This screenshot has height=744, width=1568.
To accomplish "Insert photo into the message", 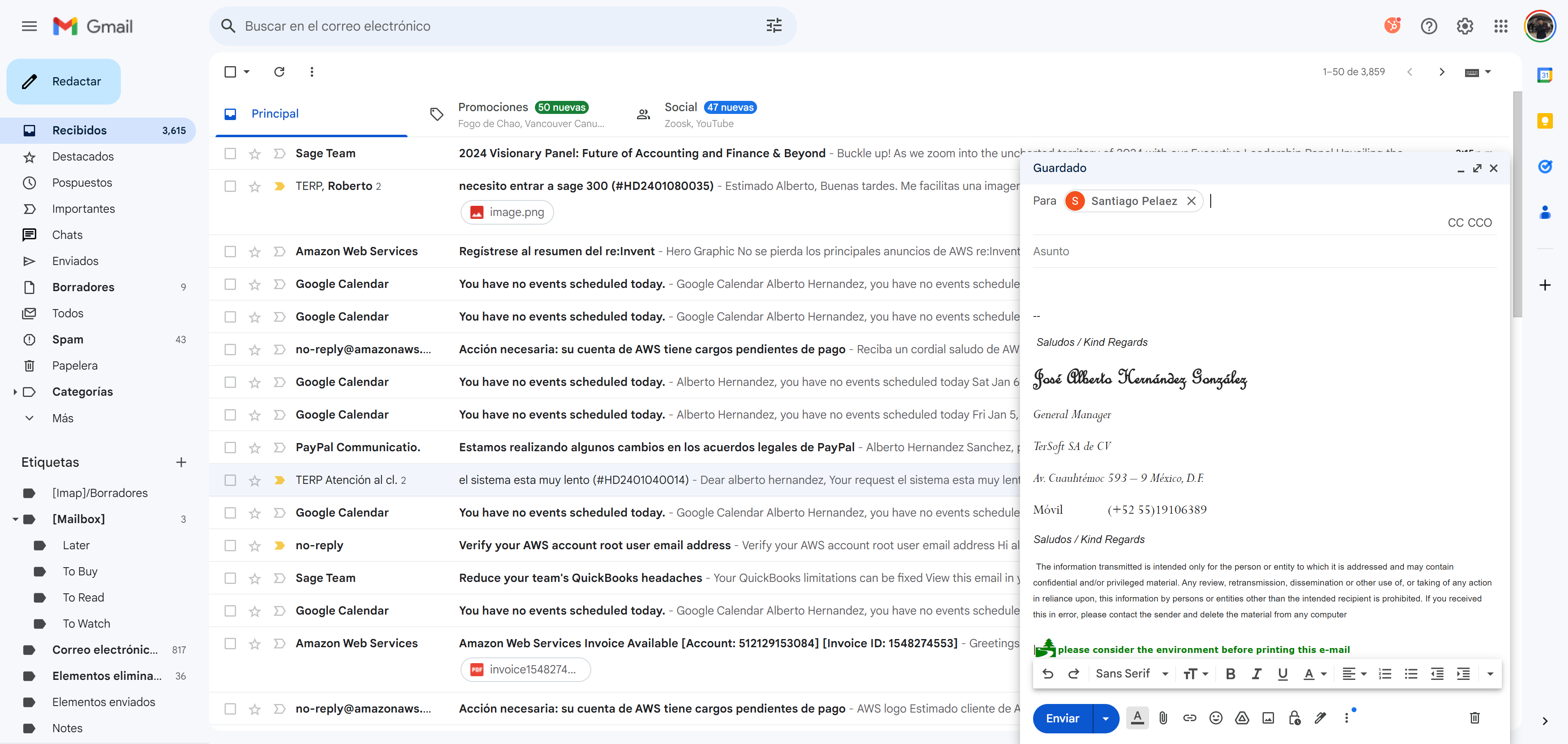I will 1268,718.
